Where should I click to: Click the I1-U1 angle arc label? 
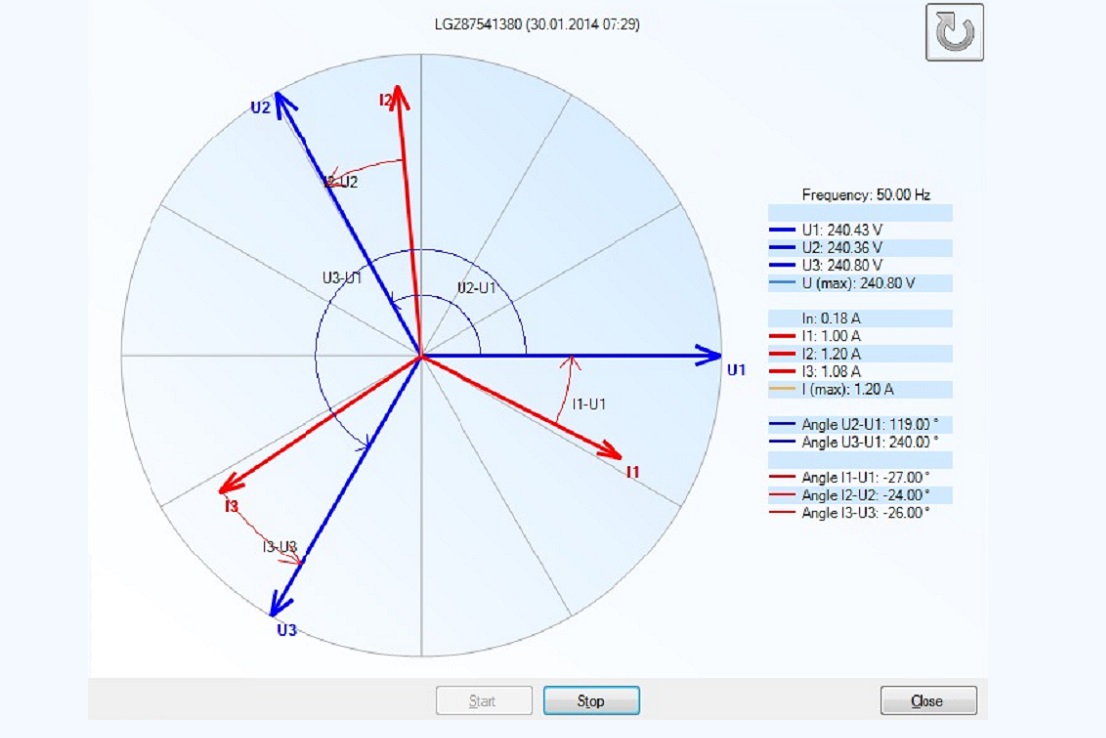click(x=591, y=404)
